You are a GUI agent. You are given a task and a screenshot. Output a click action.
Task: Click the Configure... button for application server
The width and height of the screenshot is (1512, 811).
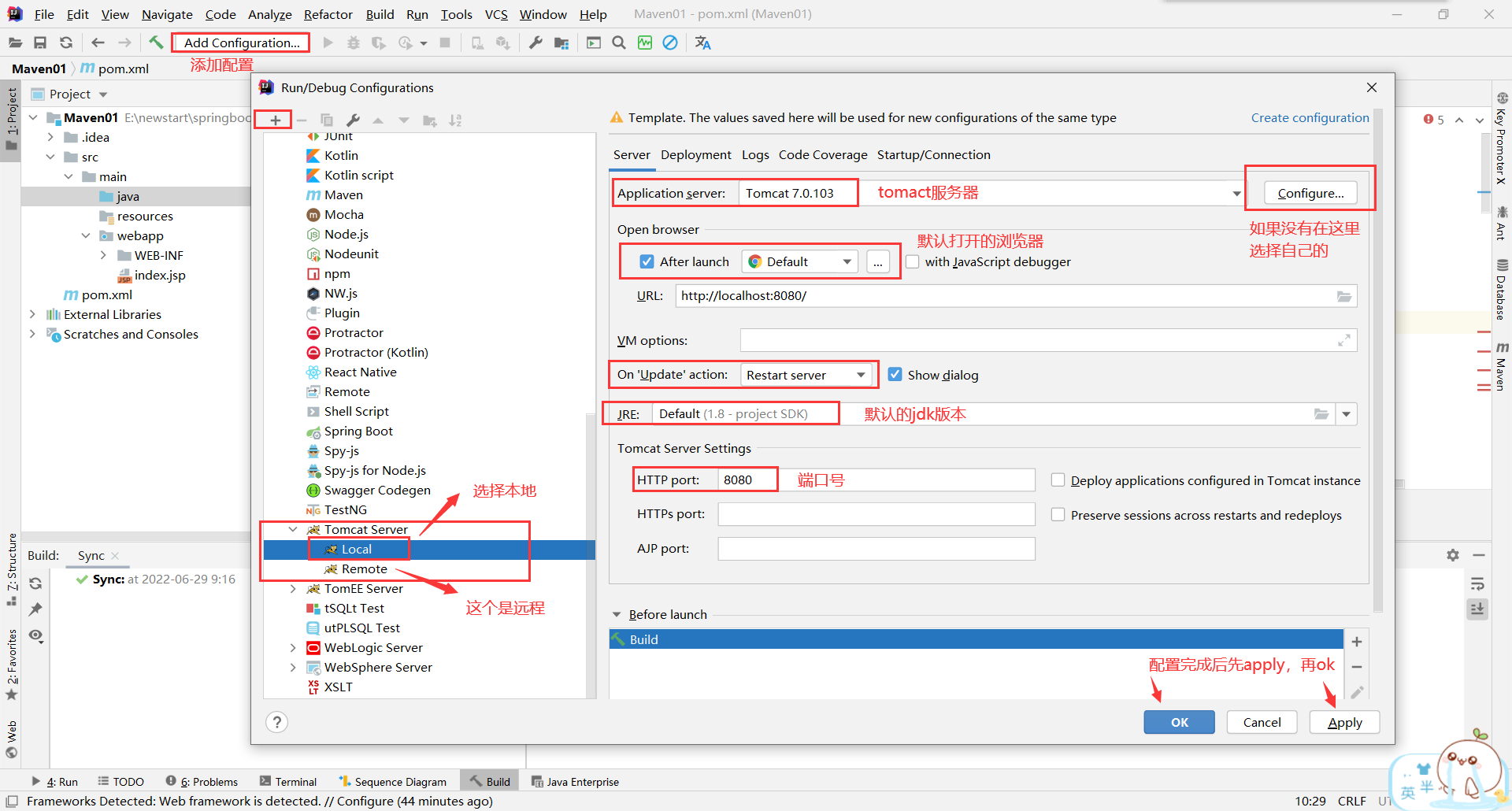coord(1310,193)
